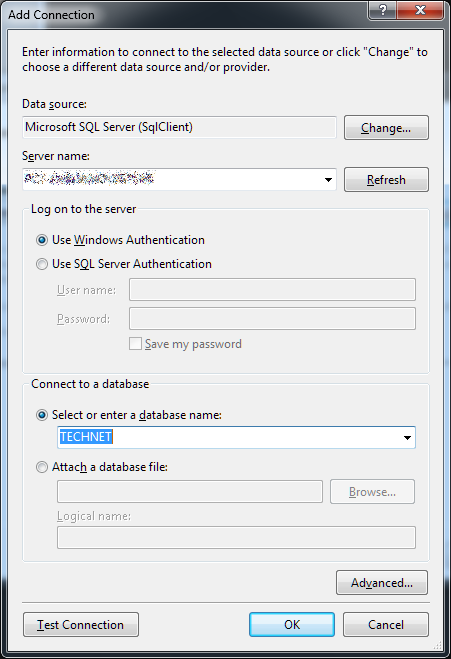Click the TECHNET database name field
The image size is (451, 659).
pos(236,438)
